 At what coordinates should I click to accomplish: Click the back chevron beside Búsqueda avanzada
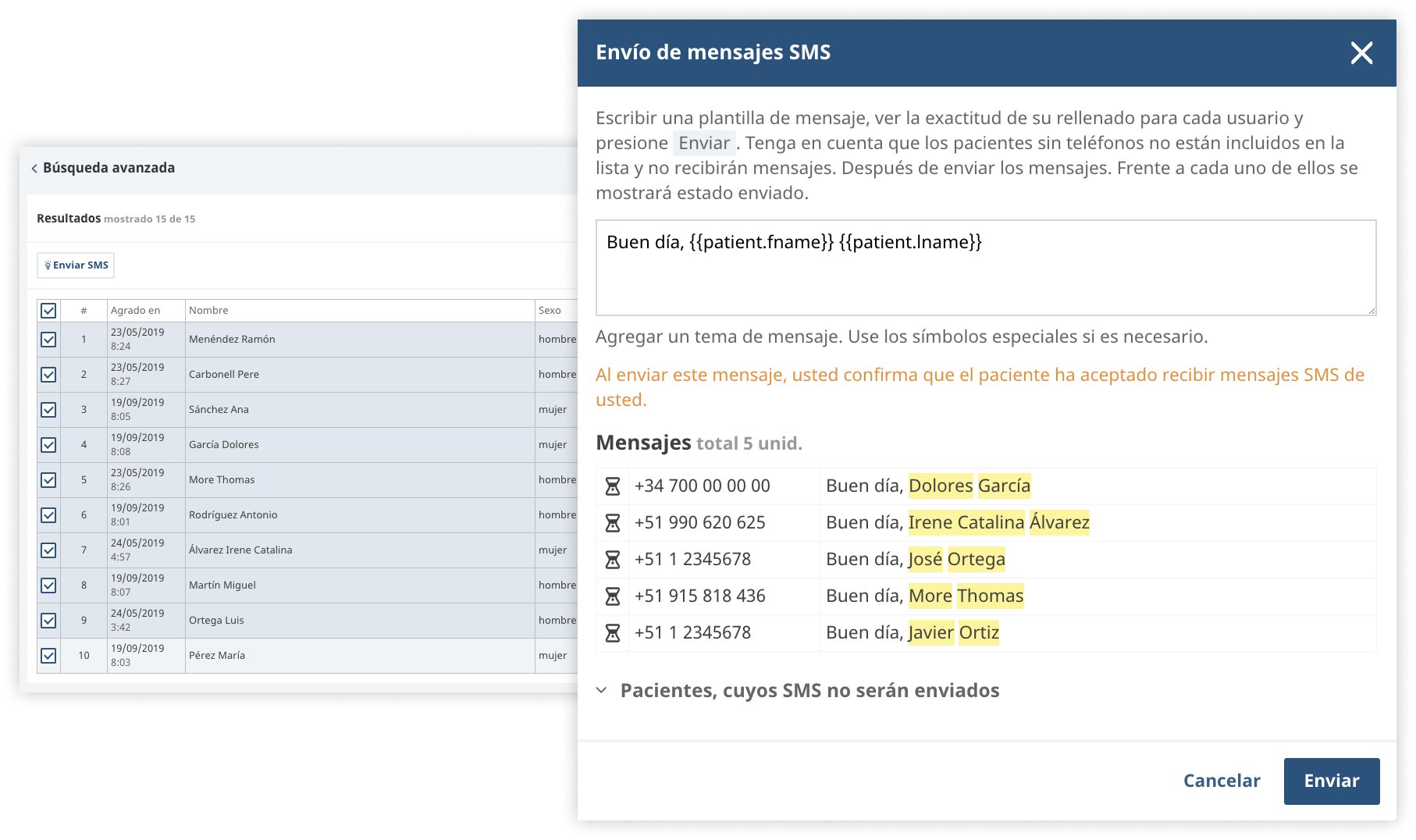[34, 167]
